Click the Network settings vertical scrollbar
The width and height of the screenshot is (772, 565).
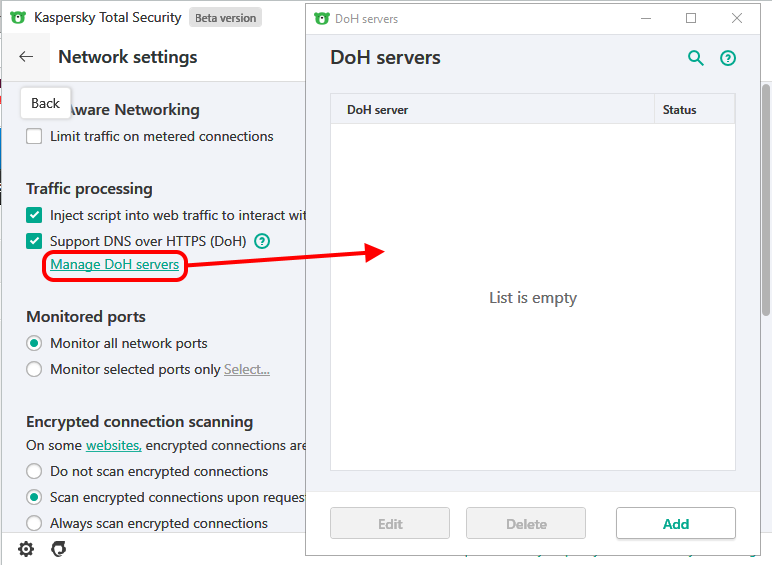(x=766, y=200)
